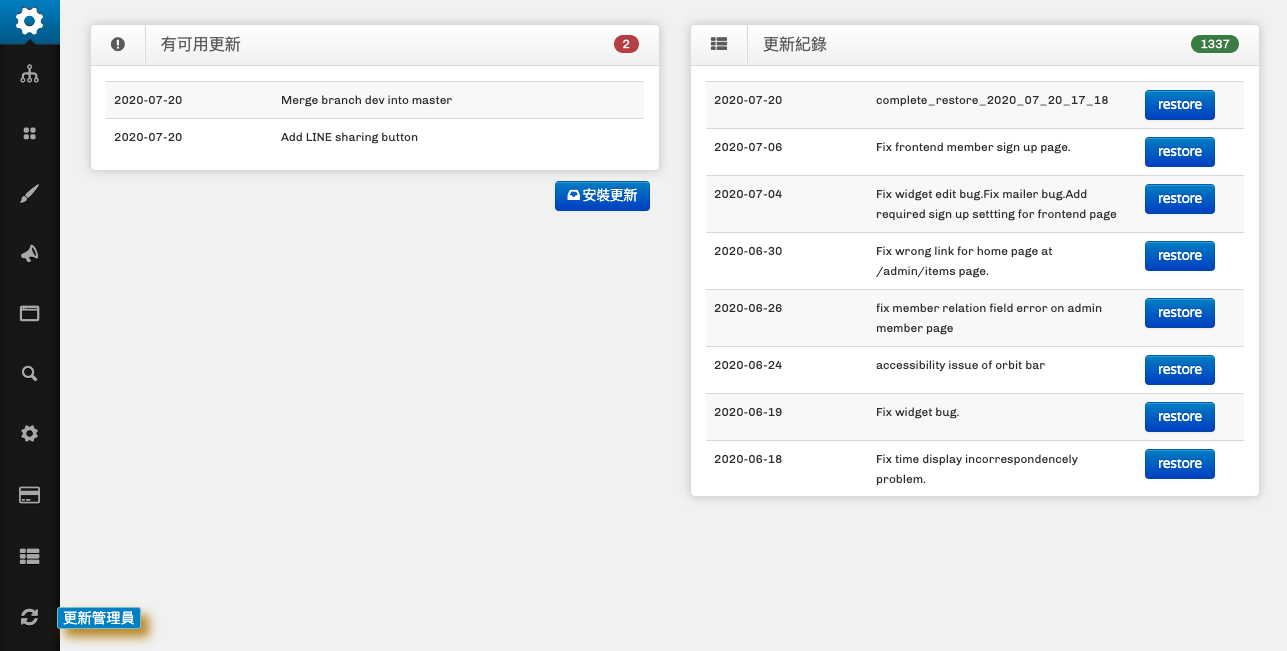The image size is (1287, 651).
Task: Click the credit card icon in sidebar
Action: coord(29,495)
